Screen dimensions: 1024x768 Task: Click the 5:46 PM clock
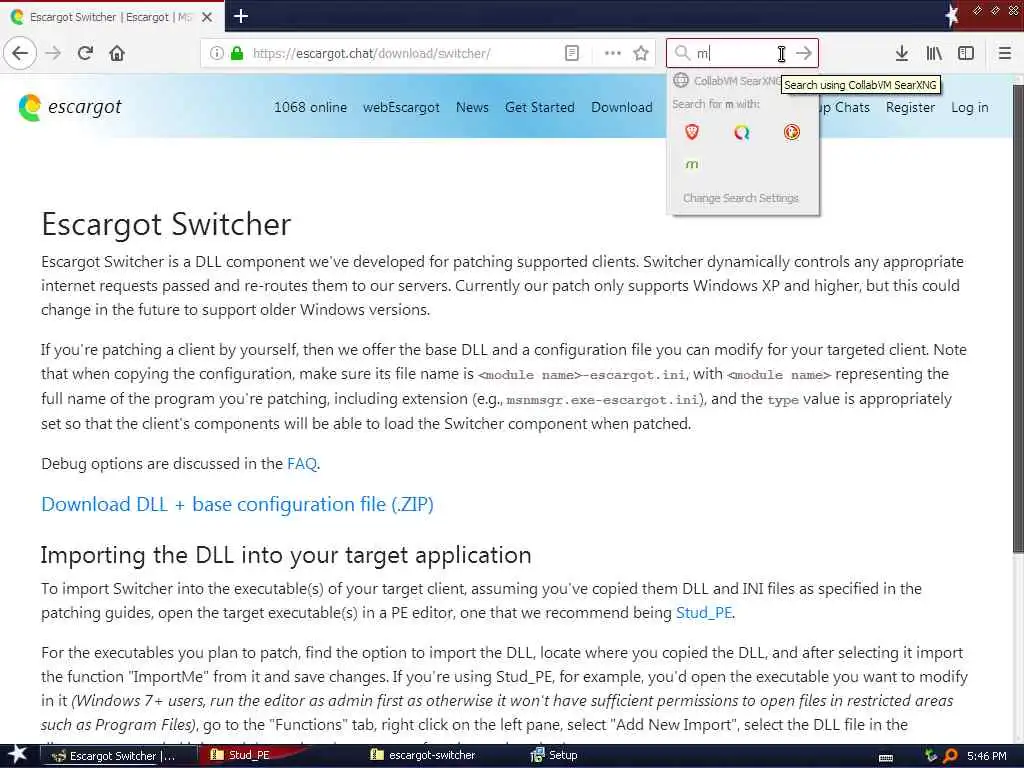(987, 756)
